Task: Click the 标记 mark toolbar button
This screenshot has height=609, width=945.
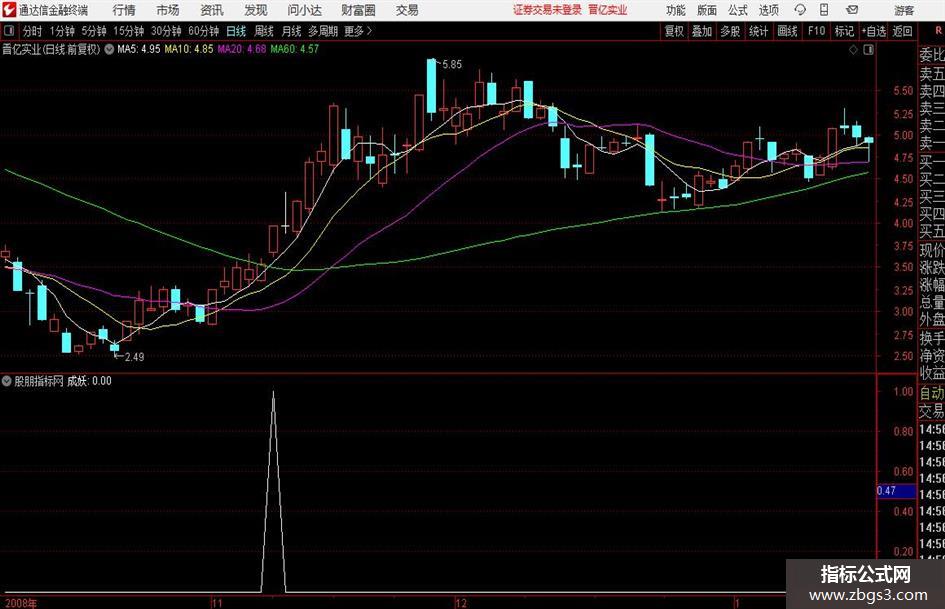Action: 844,31
